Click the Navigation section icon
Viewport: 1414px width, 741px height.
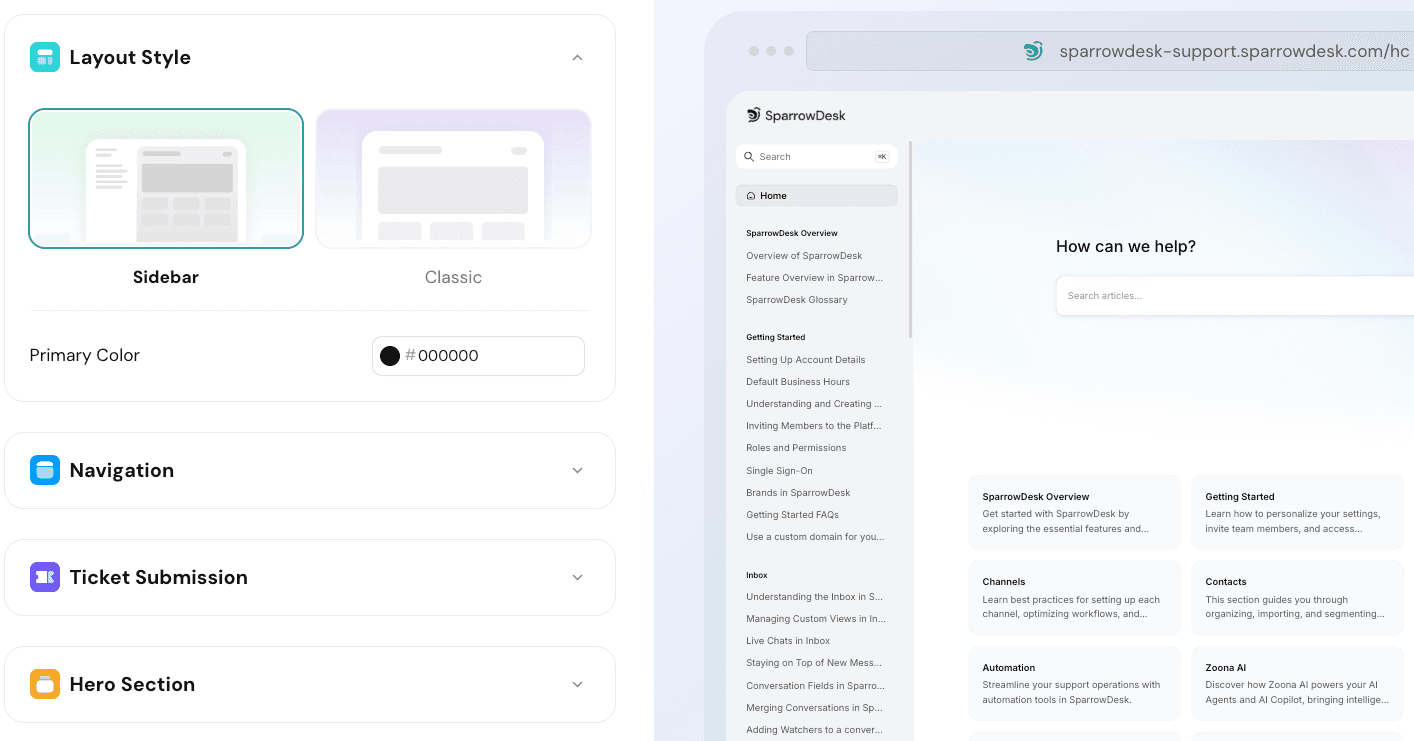pos(45,470)
